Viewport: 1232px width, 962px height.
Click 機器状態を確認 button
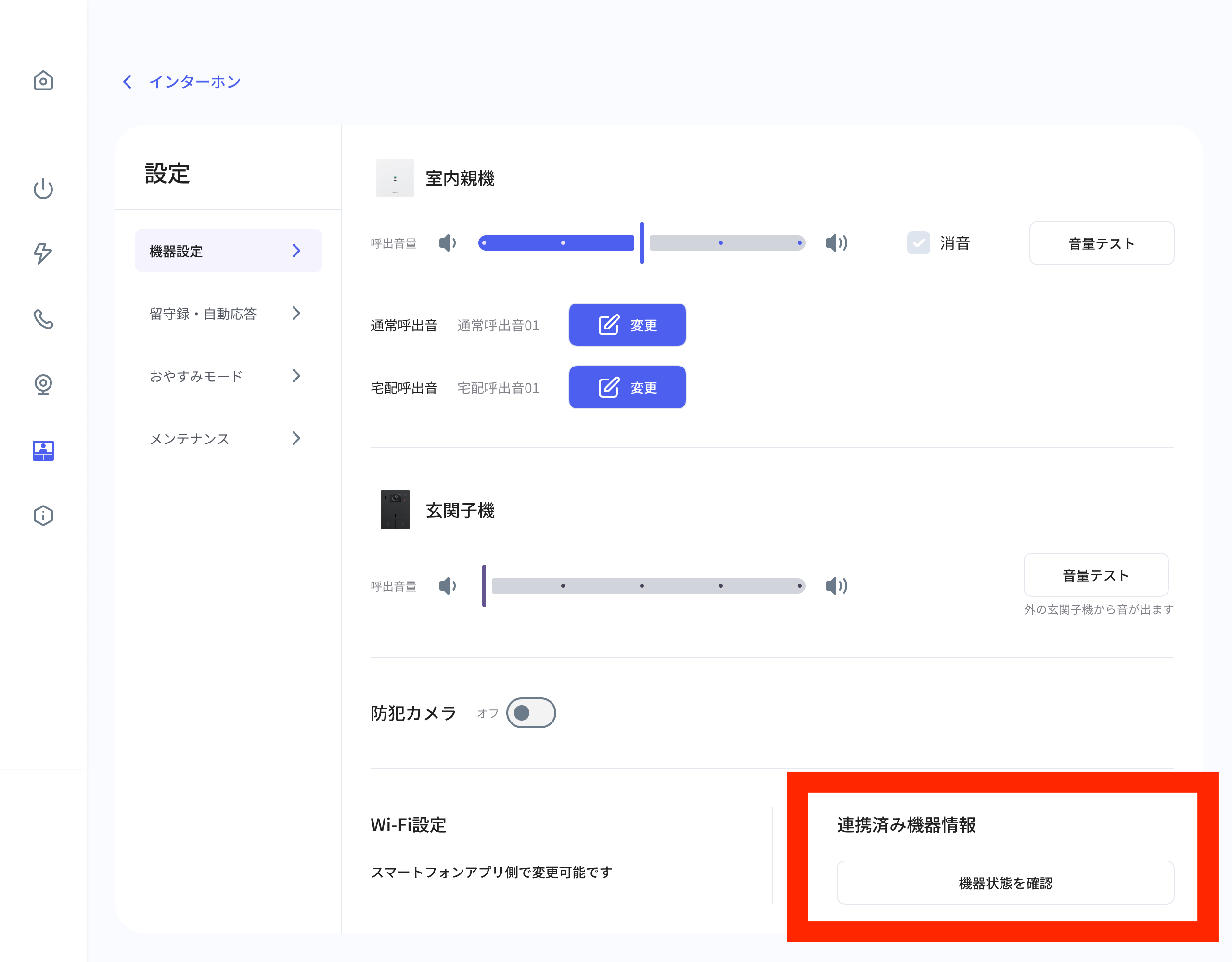(x=1006, y=883)
